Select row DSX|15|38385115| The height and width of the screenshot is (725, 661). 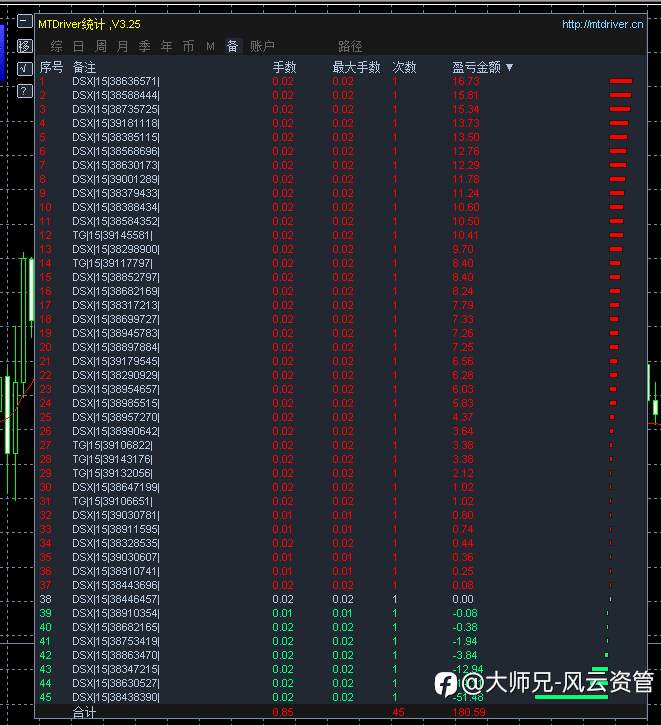pos(341,137)
